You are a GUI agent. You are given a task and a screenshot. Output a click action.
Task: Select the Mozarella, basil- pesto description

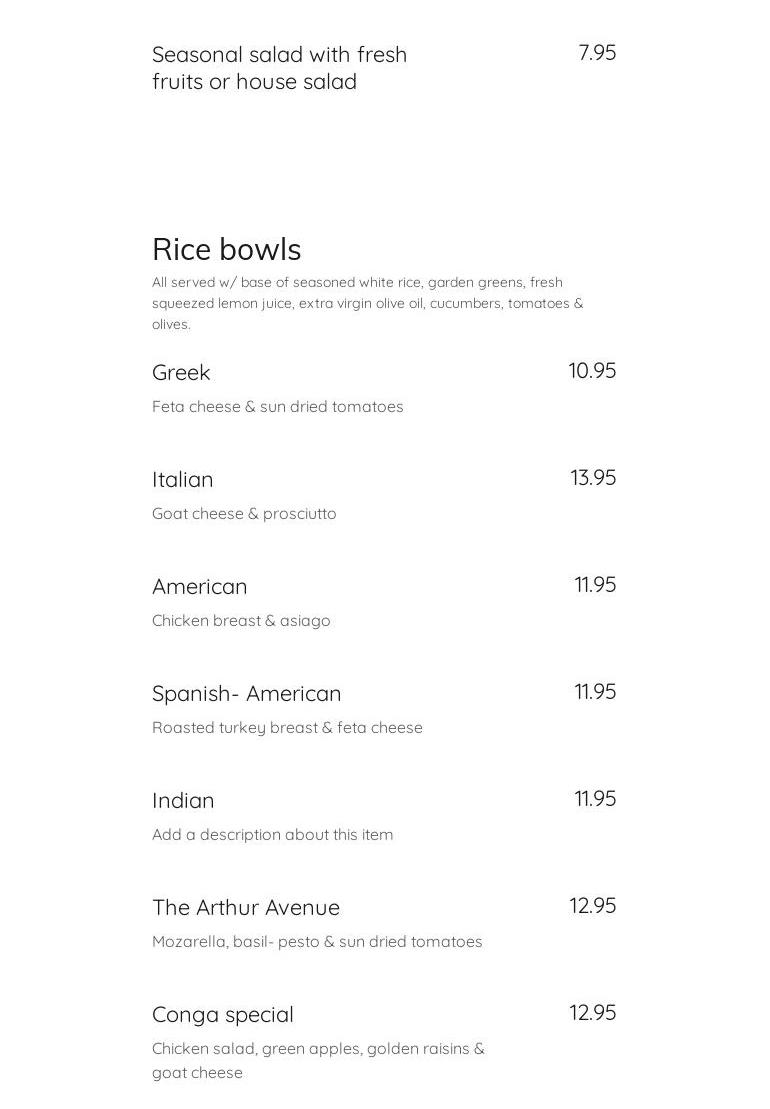[317, 942]
